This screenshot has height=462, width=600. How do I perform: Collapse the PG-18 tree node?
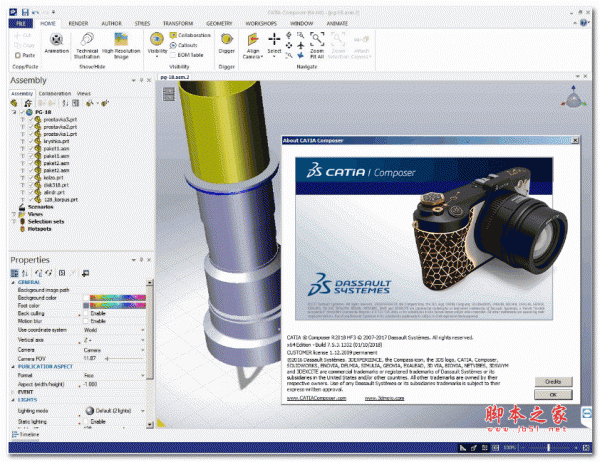click(x=14, y=112)
